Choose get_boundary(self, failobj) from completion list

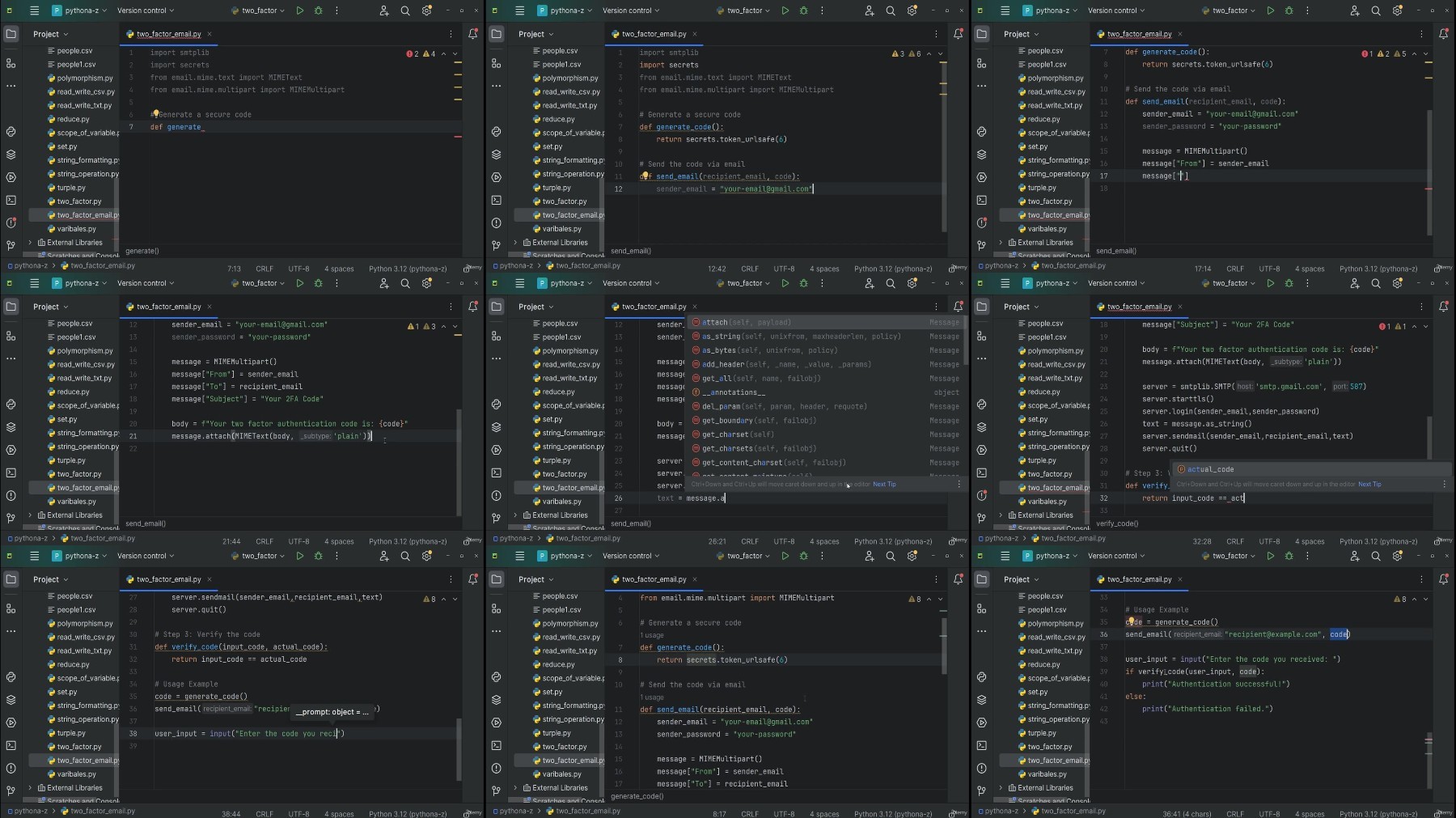(x=759, y=421)
